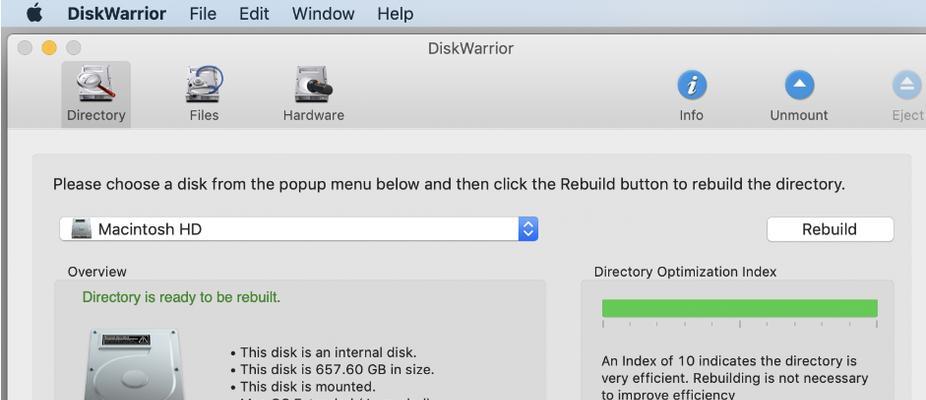Image resolution: width=926 pixels, height=400 pixels.
Task: Open the DiskWarrior application menu
Action: [x=116, y=13]
